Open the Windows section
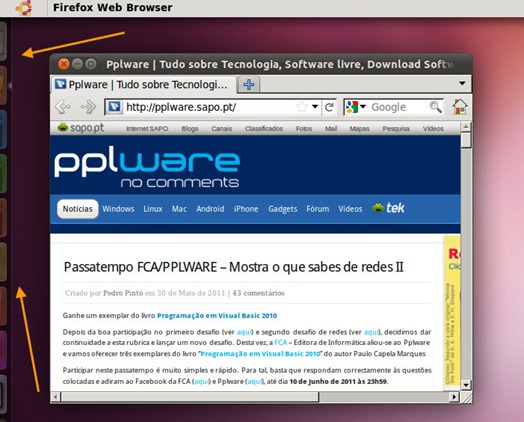The width and height of the screenshot is (524, 422). (118, 209)
